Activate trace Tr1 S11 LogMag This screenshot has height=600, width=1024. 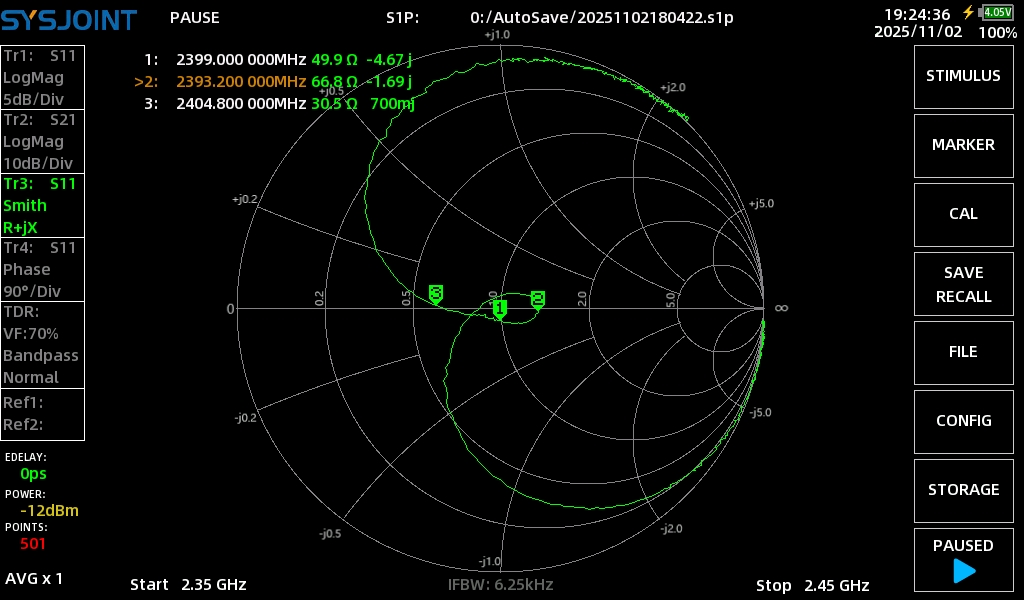point(42,77)
